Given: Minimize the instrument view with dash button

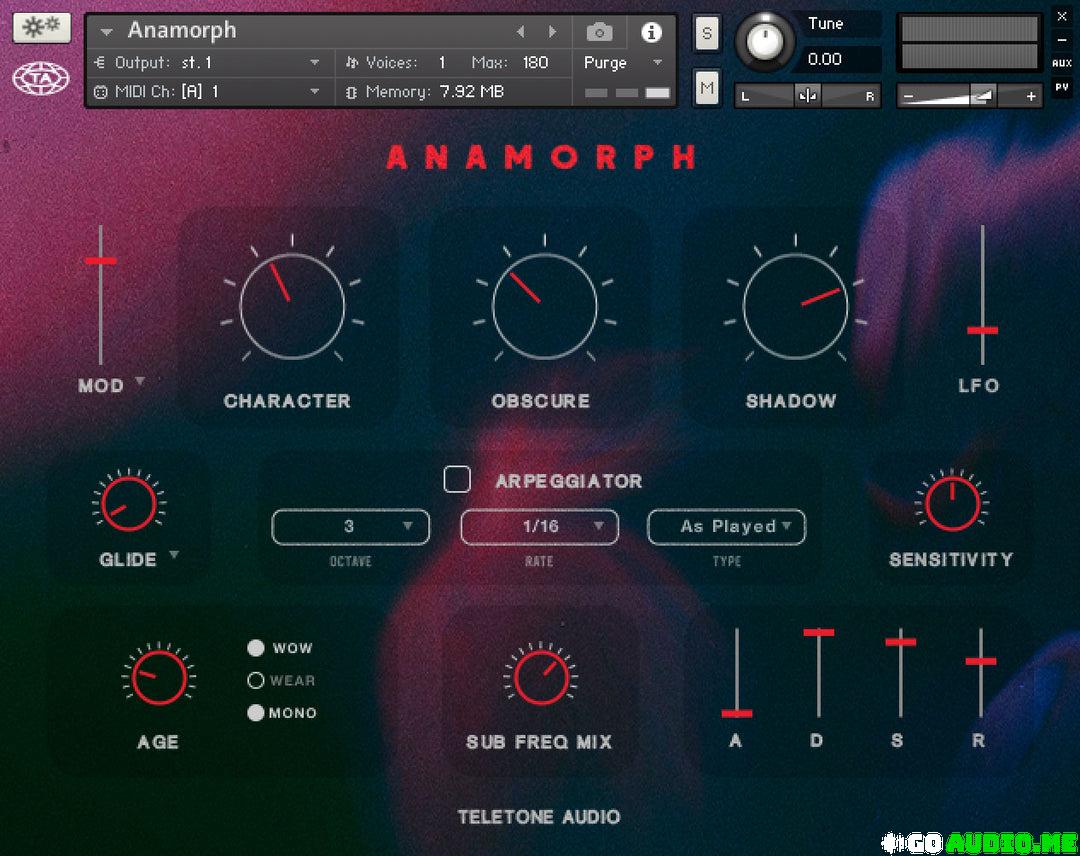Looking at the screenshot, I should [x=1061, y=41].
